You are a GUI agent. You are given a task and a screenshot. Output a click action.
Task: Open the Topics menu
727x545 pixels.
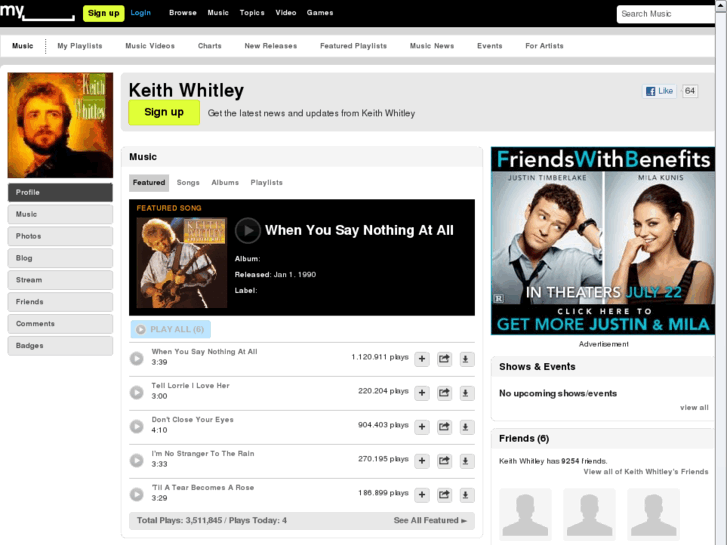click(252, 13)
